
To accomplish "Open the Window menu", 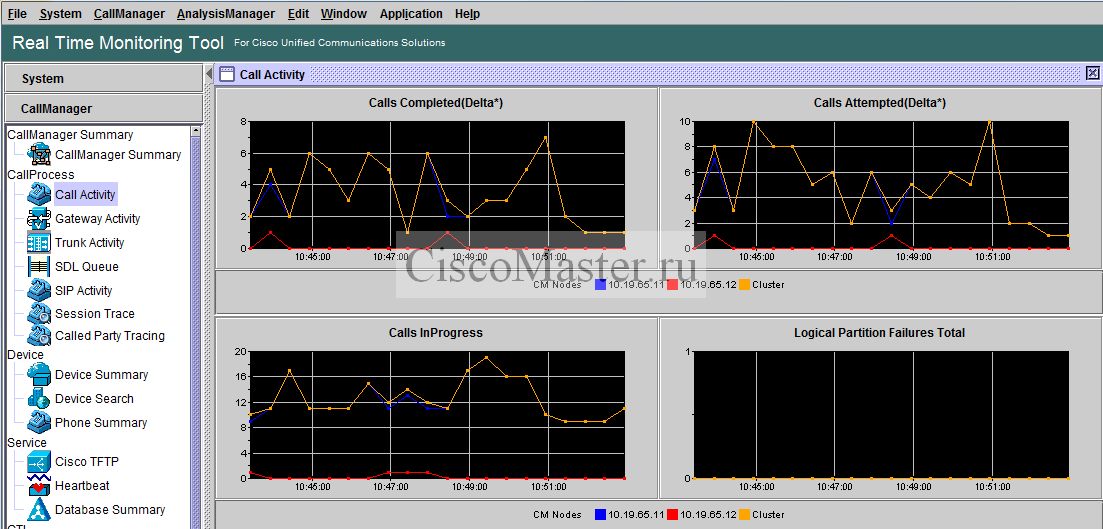I will point(343,13).
